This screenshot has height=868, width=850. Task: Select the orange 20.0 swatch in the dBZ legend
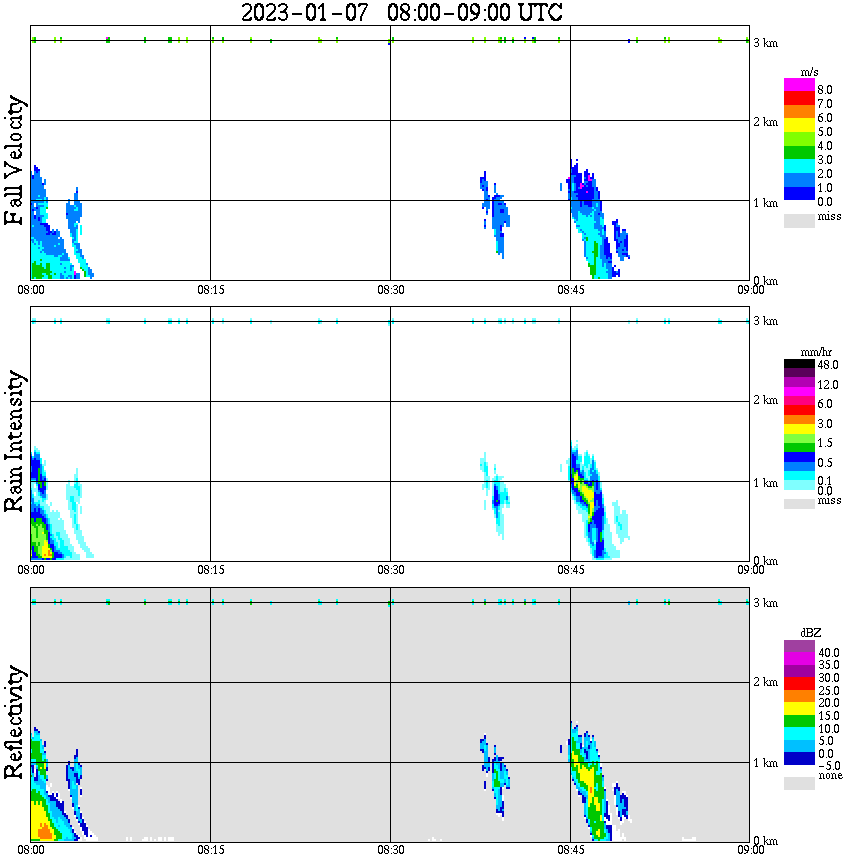click(799, 696)
